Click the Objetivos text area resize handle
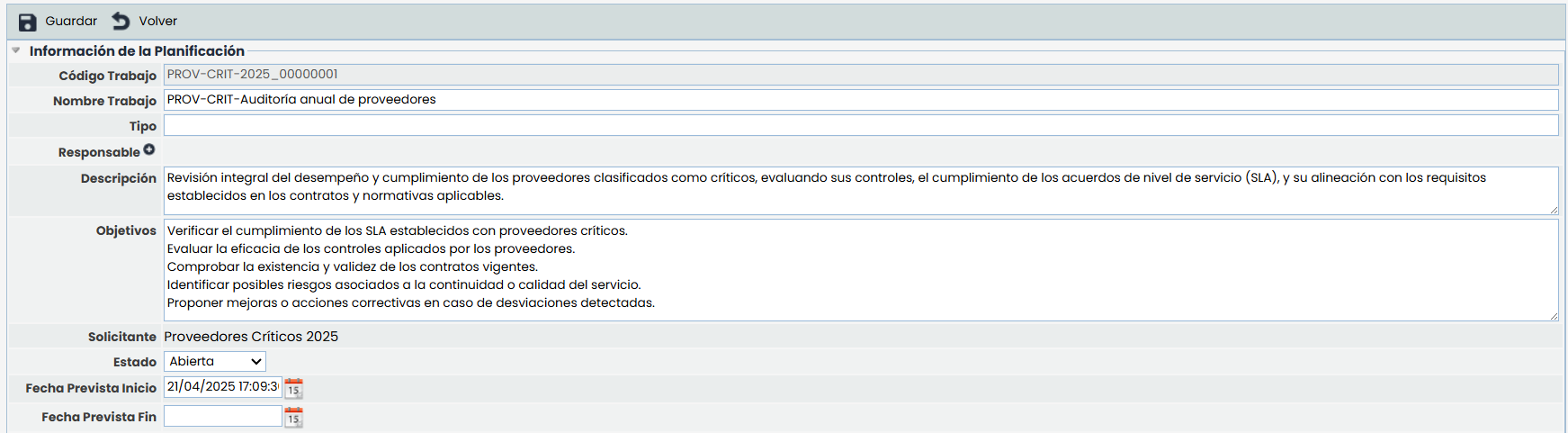Image resolution: width=1568 pixels, height=433 pixels. click(x=1553, y=316)
